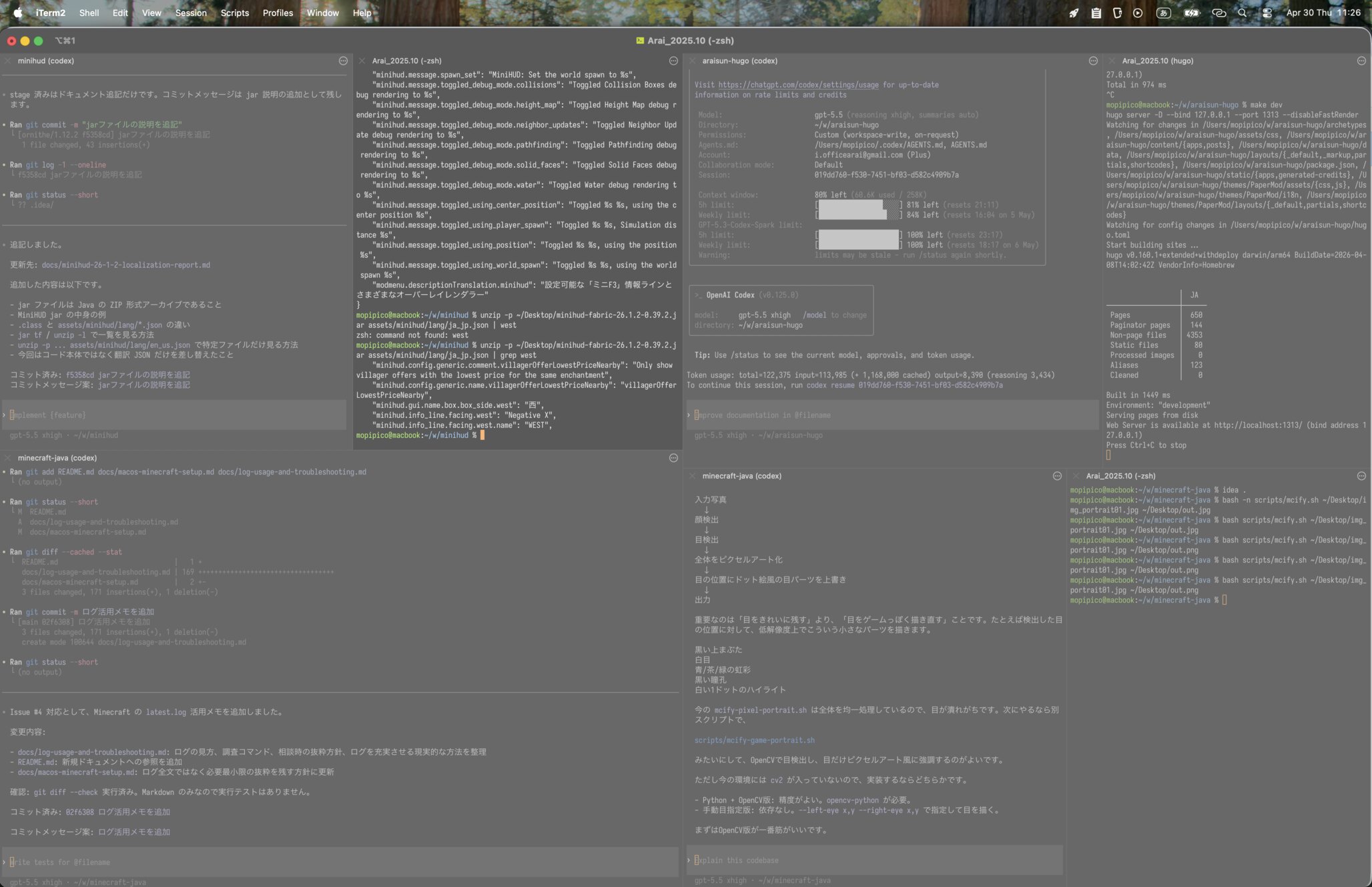Open the araisun-hugo (codex) pane menu icon
This screenshot has width=1372, height=887.
point(1093,61)
